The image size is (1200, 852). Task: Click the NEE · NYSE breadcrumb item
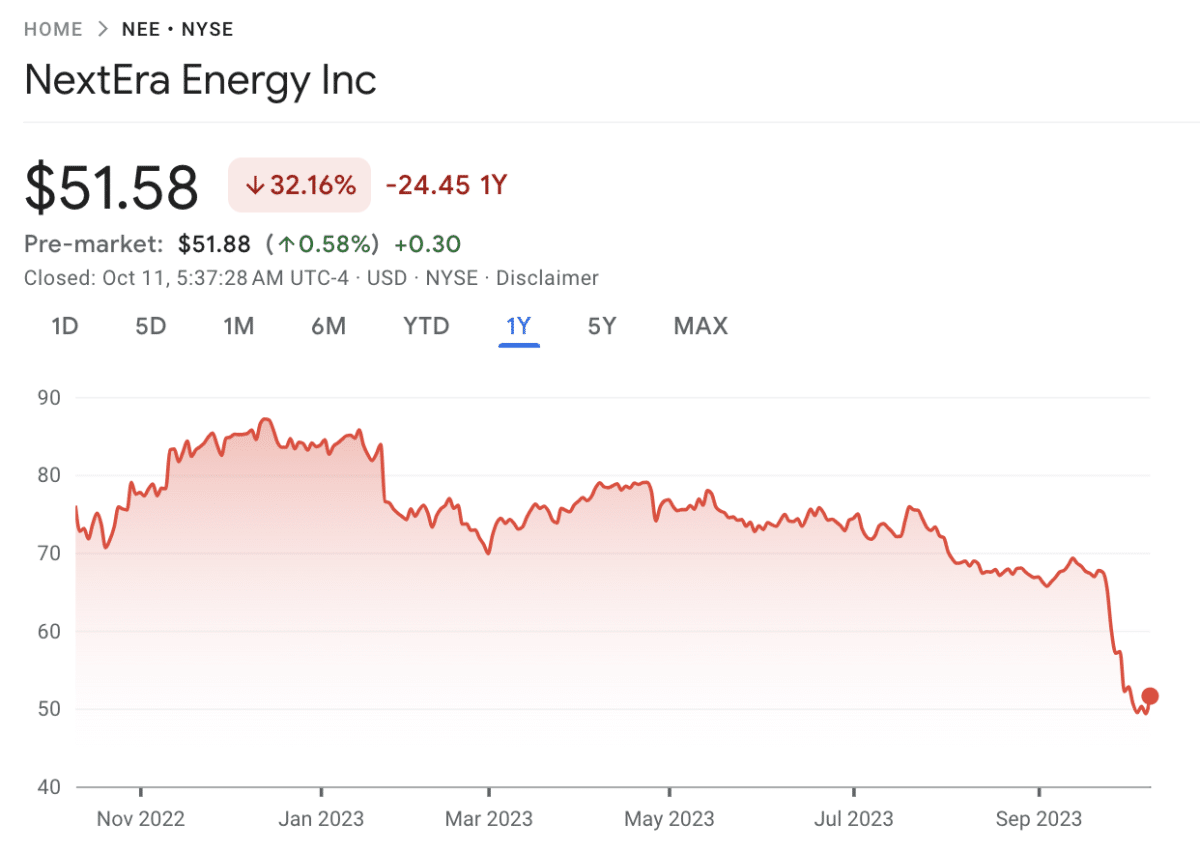pyautogui.click(x=177, y=29)
